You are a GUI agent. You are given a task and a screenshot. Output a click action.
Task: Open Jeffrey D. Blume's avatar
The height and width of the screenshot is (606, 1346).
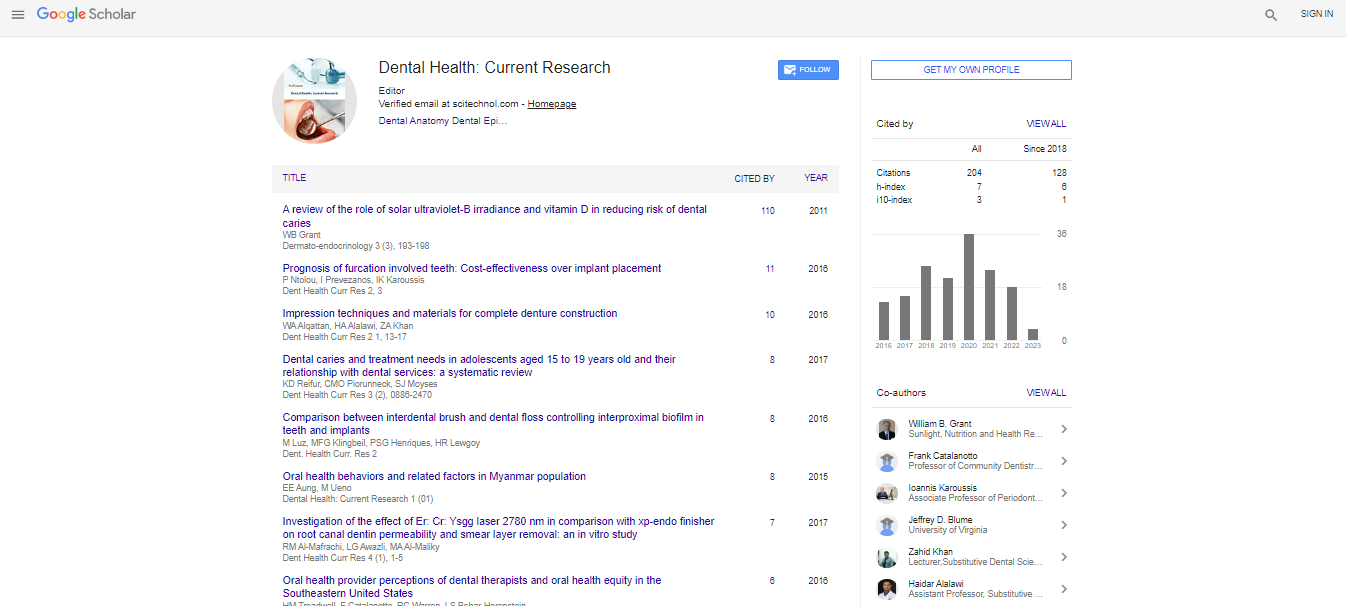click(x=887, y=525)
